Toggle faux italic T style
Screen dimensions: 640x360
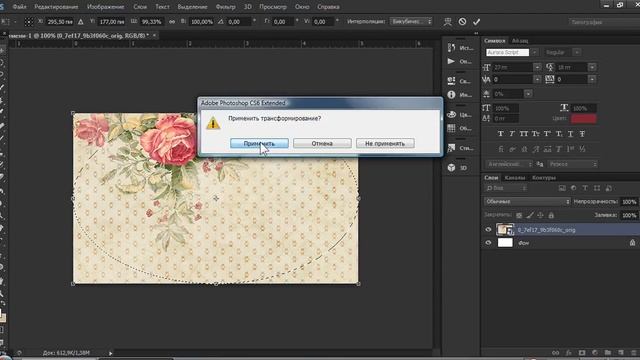(x=513, y=134)
